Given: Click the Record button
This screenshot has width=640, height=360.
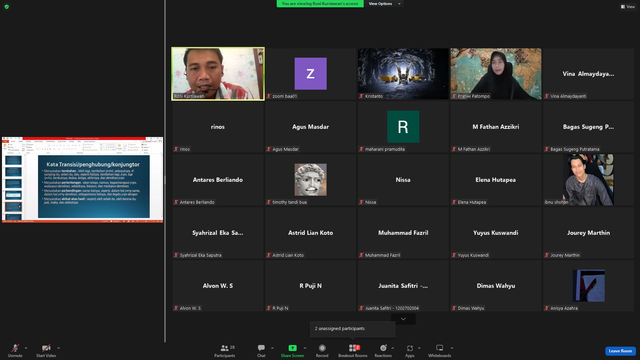Looking at the screenshot, I should pyautogui.click(x=322, y=350).
